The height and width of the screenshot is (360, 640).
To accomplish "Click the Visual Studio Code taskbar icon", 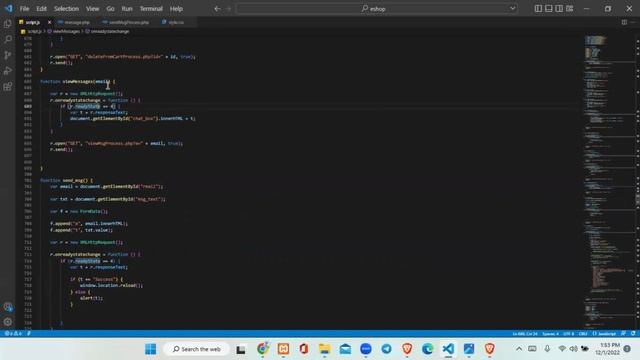I will point(448,349).
